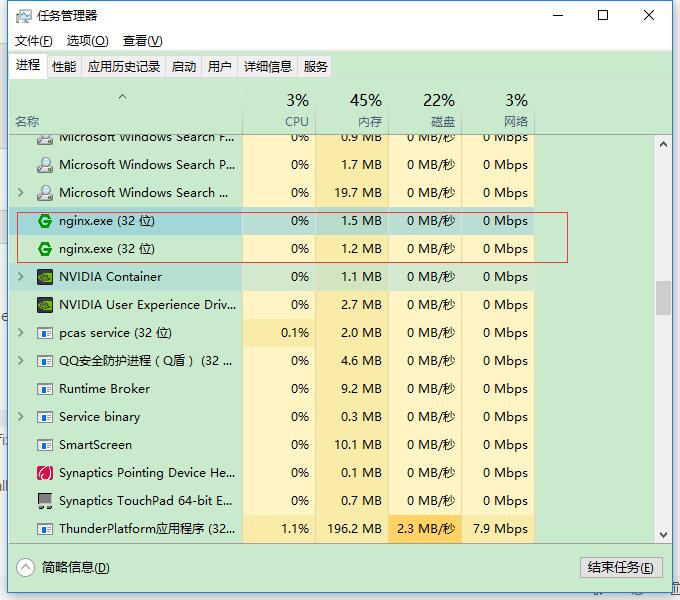Click the Microsoft Windows Search P... icon
Image resolution: width=680 pixels, height=600 pixels.
tap(45, 165)
